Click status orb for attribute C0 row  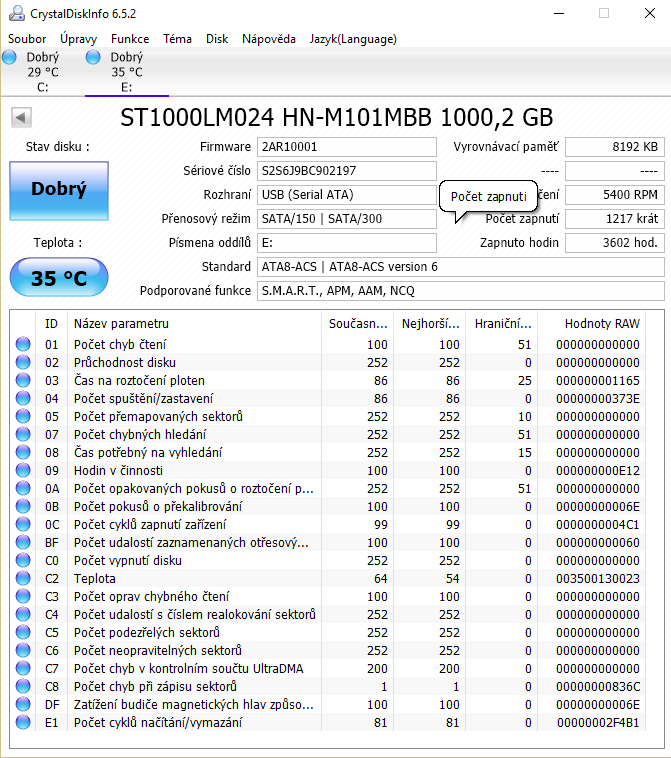[x=23, y=560]
